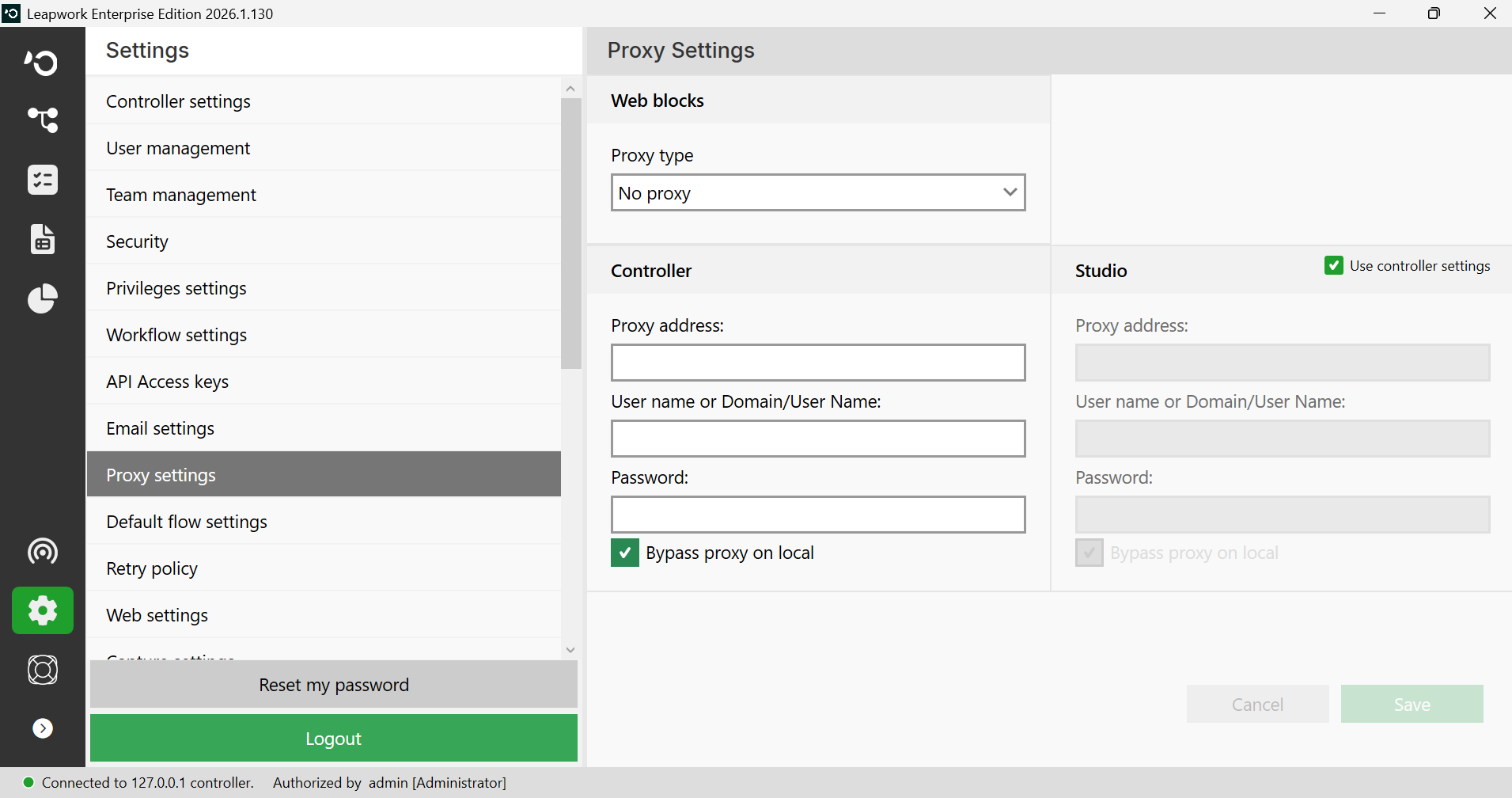Open the Schedules checklist icon
This screenshot has height=798, width=1512.
tap(42, 180)
